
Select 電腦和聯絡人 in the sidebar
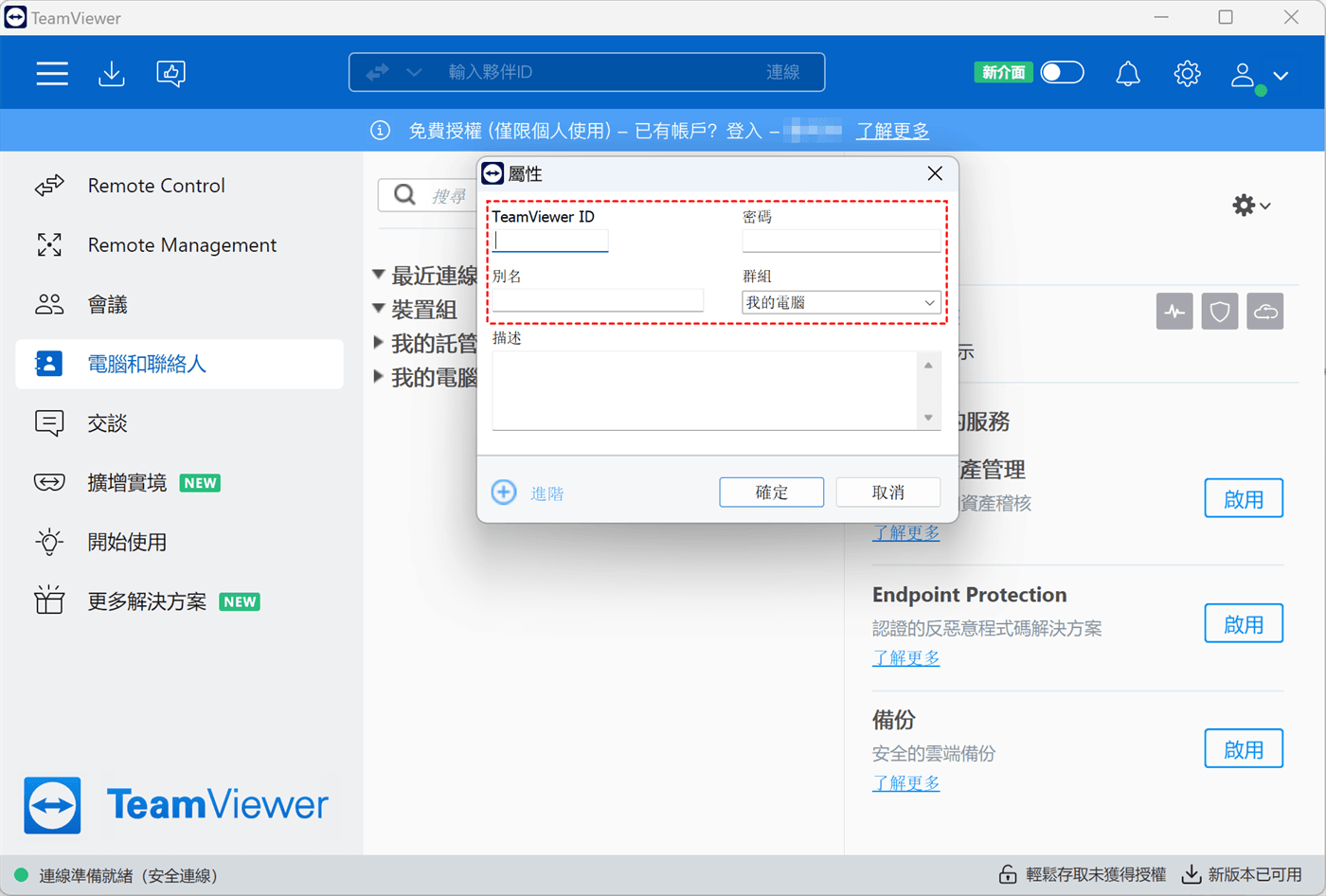pyautogui.click(x=180, y=364)
